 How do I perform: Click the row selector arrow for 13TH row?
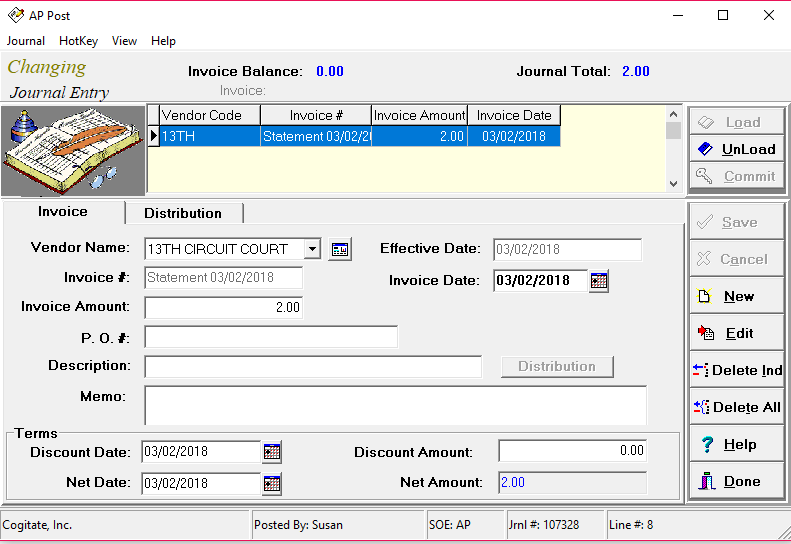tap(153, 136)
